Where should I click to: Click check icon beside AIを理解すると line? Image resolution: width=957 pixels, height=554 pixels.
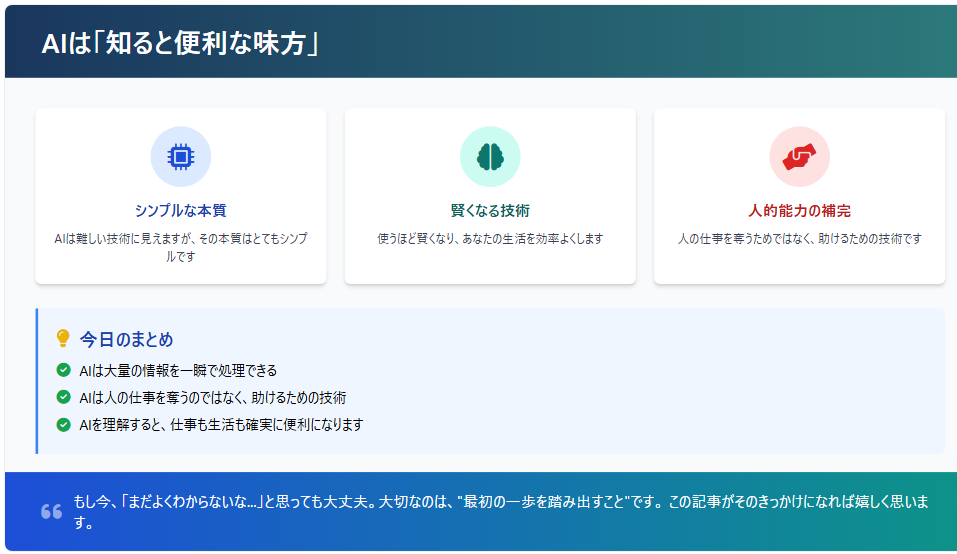click(64, 424)
